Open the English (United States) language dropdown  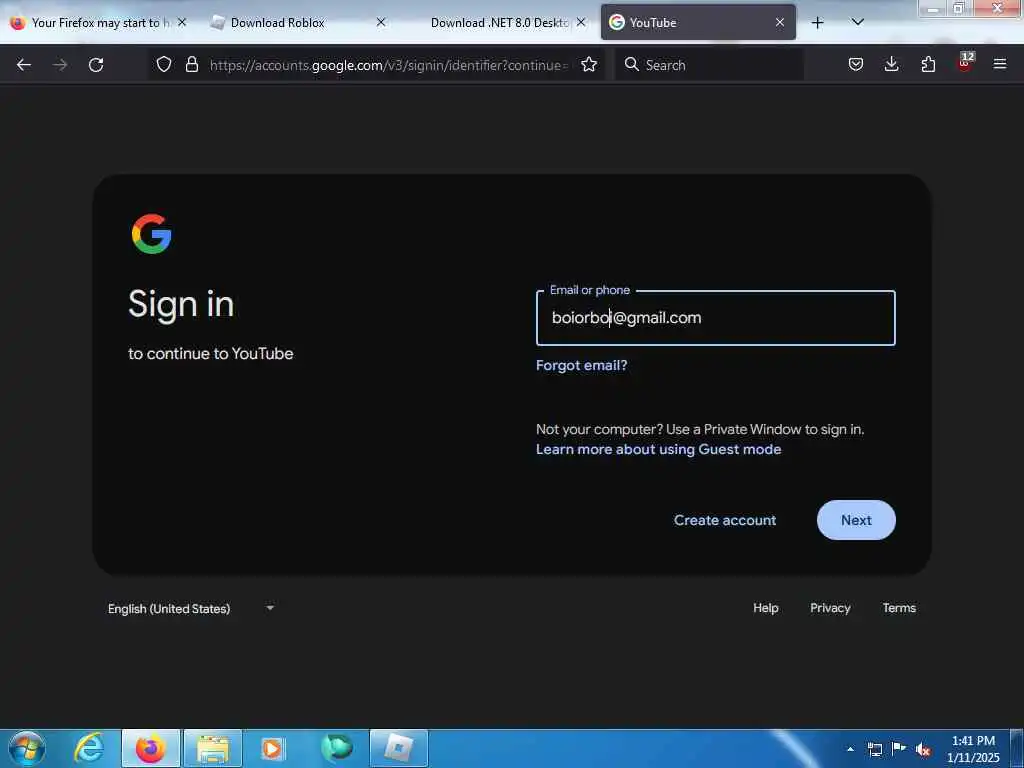point(191,609)
